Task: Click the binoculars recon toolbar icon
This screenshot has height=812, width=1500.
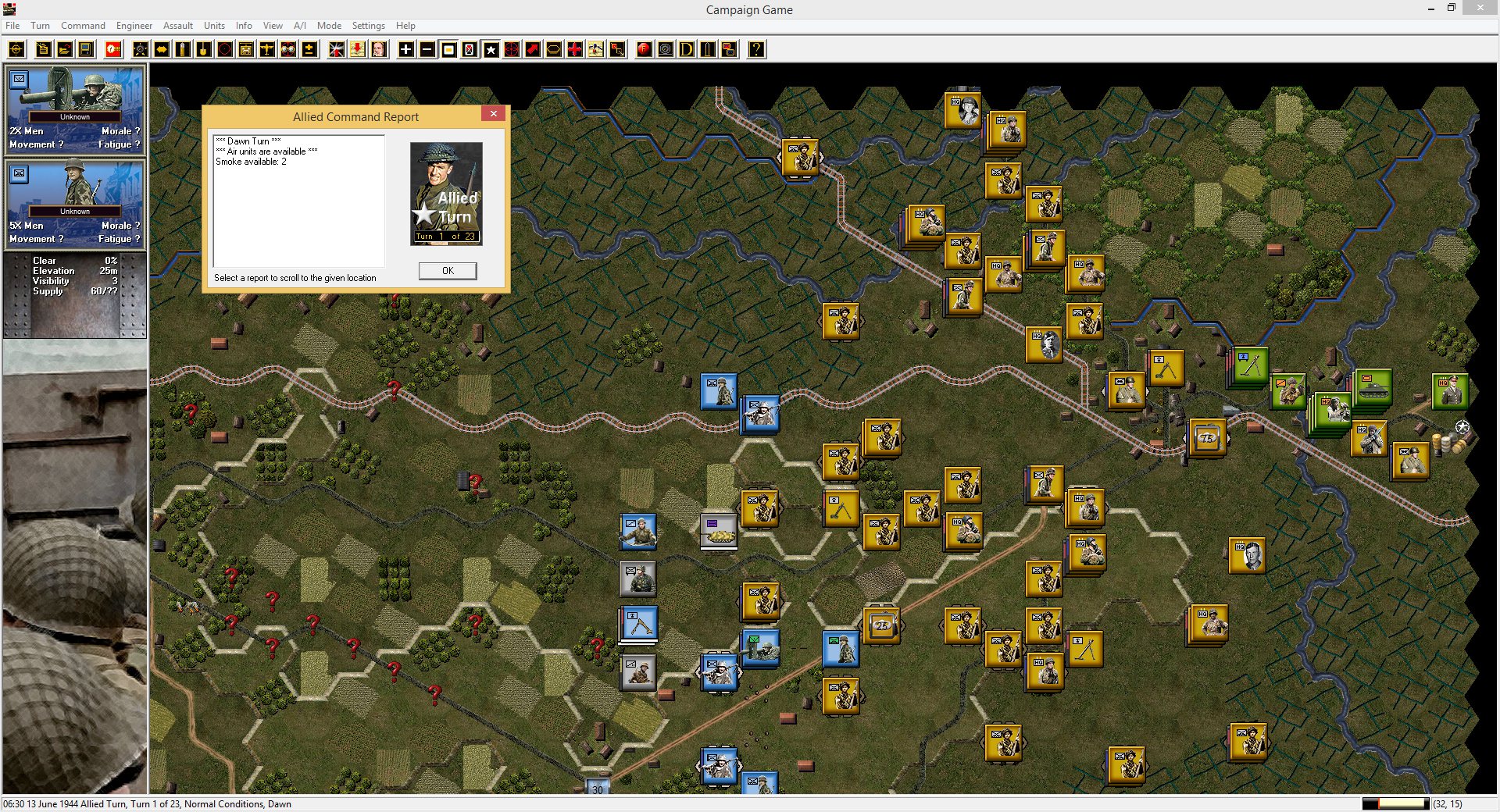Action: [x=288, y=49]
